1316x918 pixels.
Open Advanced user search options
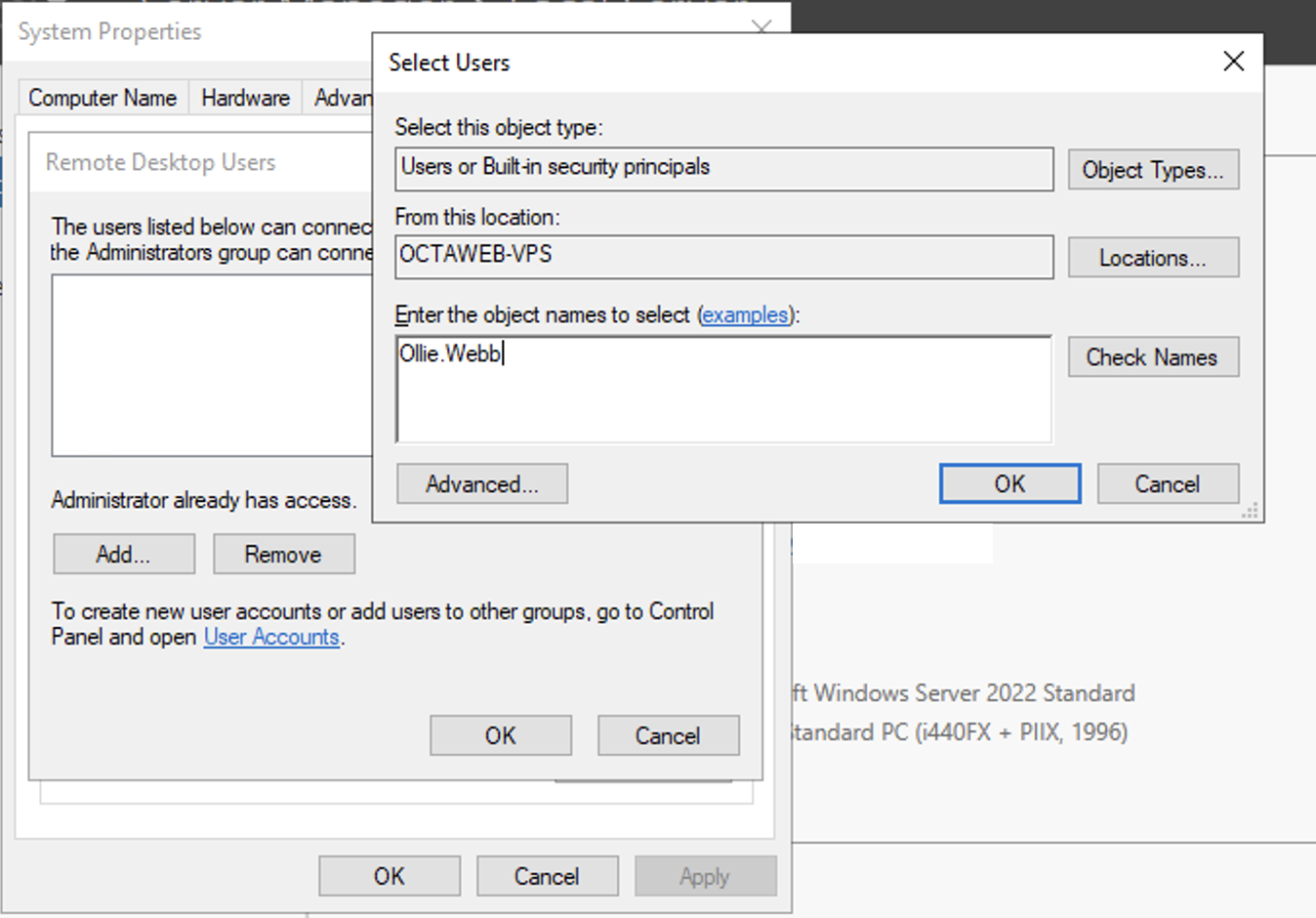[481, 484]
